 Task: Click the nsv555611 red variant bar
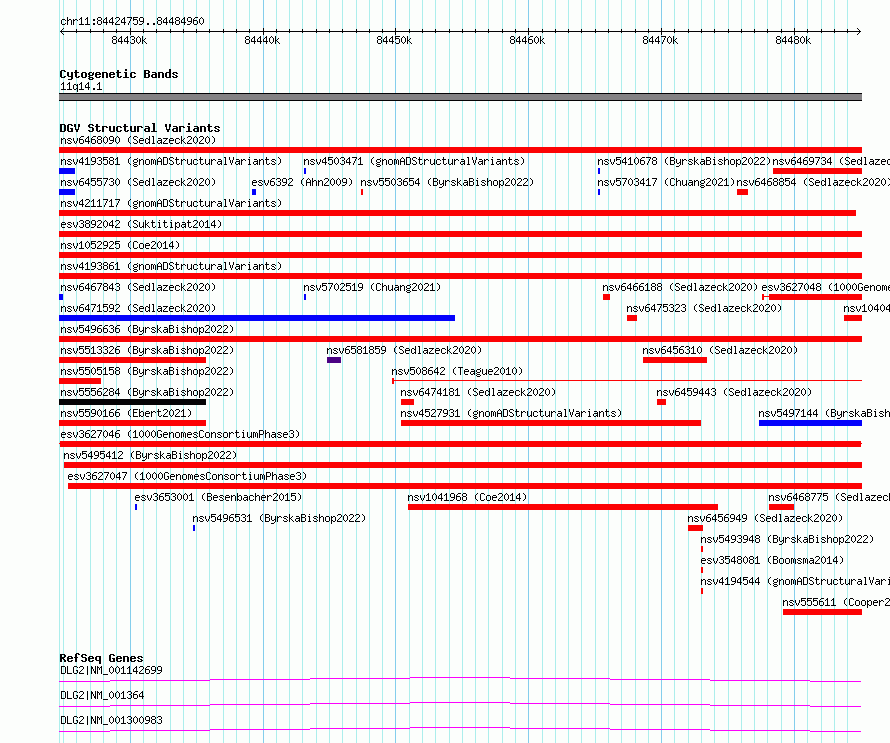pyautogui.click(x=822, y=612)
